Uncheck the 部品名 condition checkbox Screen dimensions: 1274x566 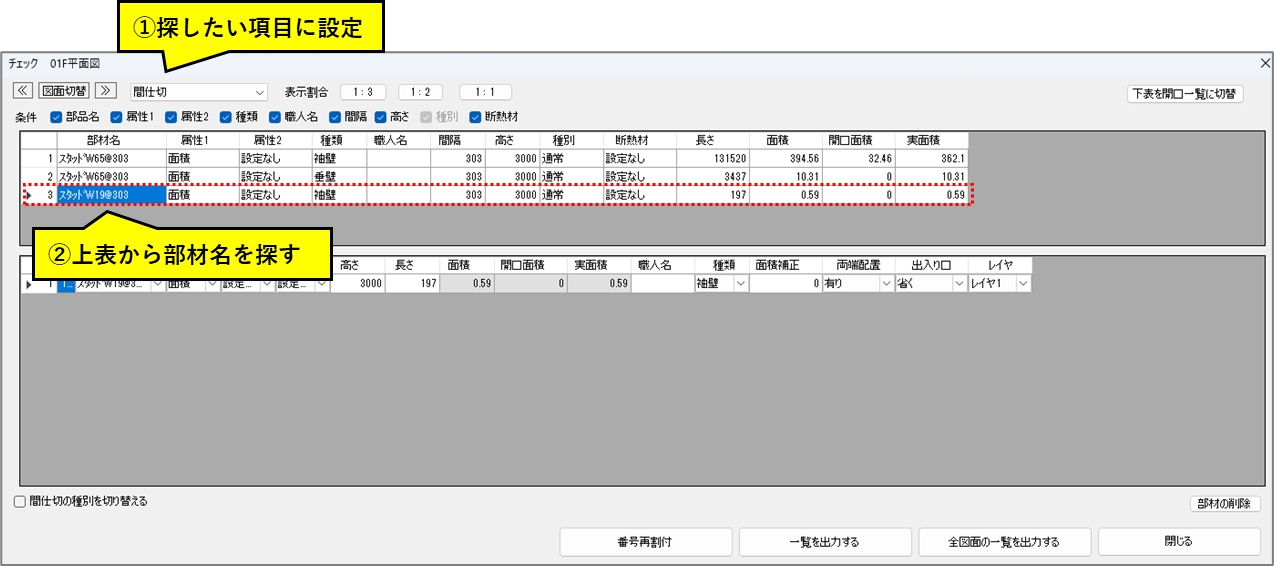click(x=57, y=117)
